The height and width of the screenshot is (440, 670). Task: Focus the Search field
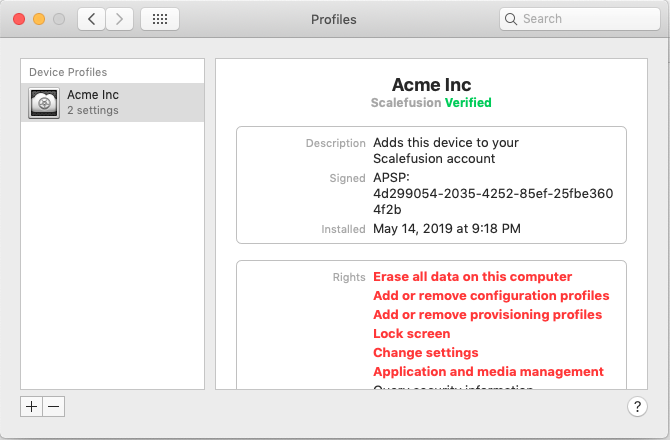coord(580,19)
